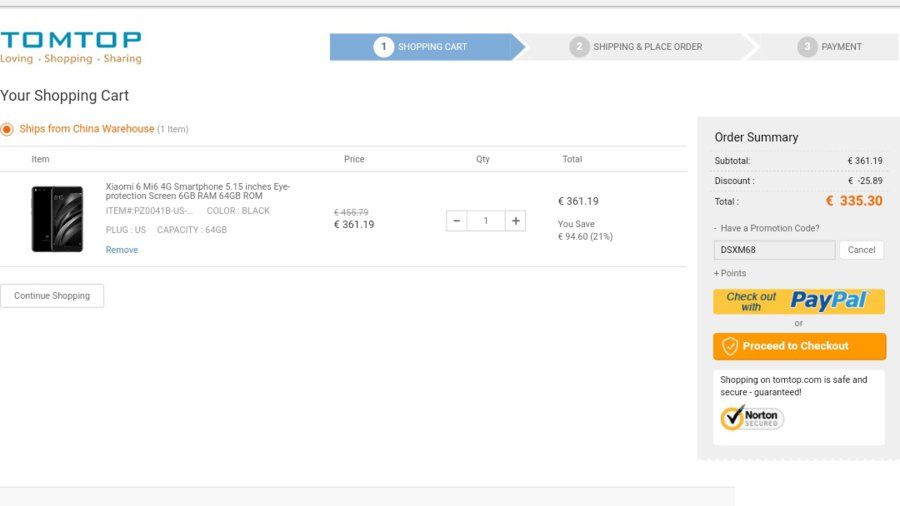Expand the Have a Promotion Code section
This screenshot has width=900, height=506.
[767, 228]
